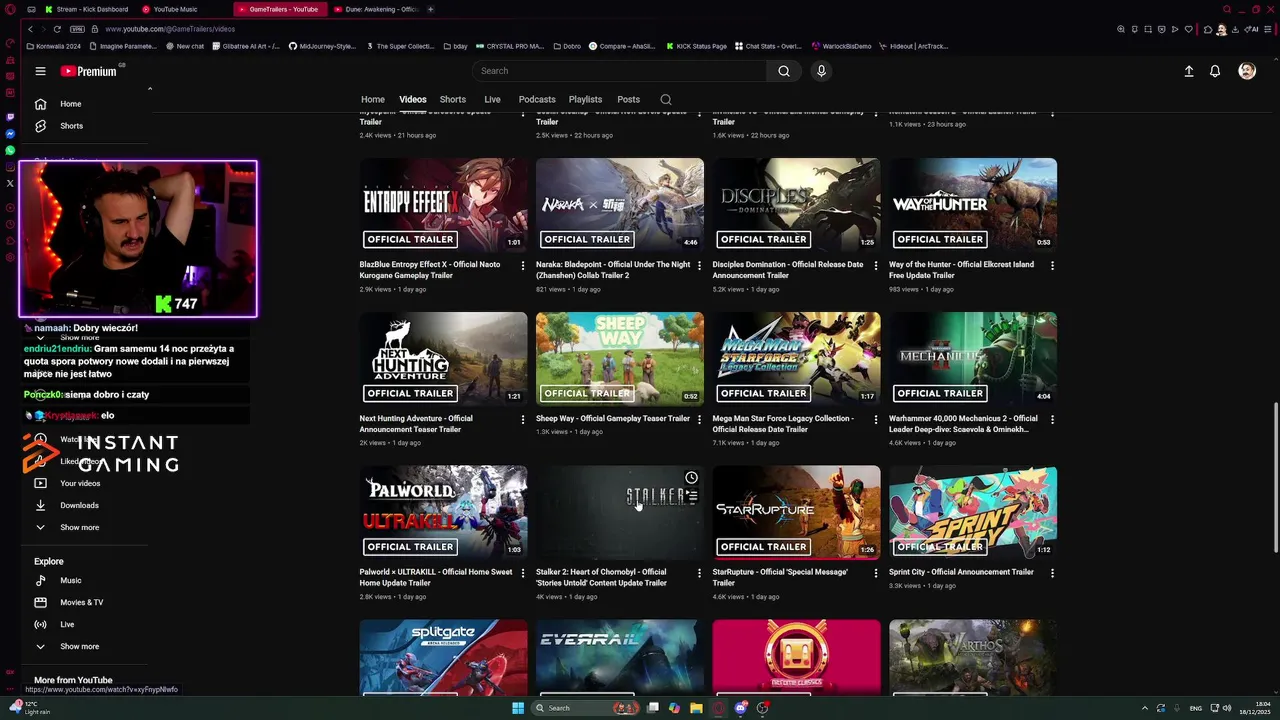Open options menu for Sheep Way video
The width and height of the screenshot is (1280, 720).
click(699, 419)
